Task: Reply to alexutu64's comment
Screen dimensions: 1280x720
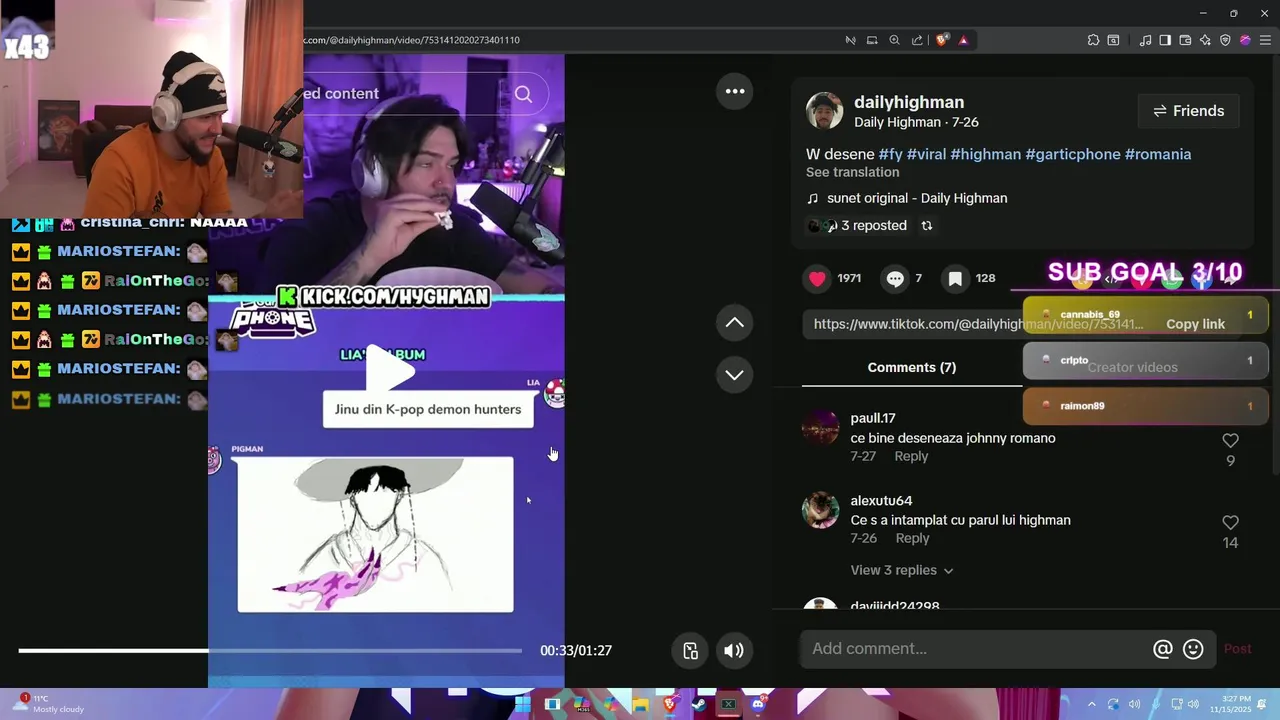Action: pyautogui.click(x=912, y=538)
